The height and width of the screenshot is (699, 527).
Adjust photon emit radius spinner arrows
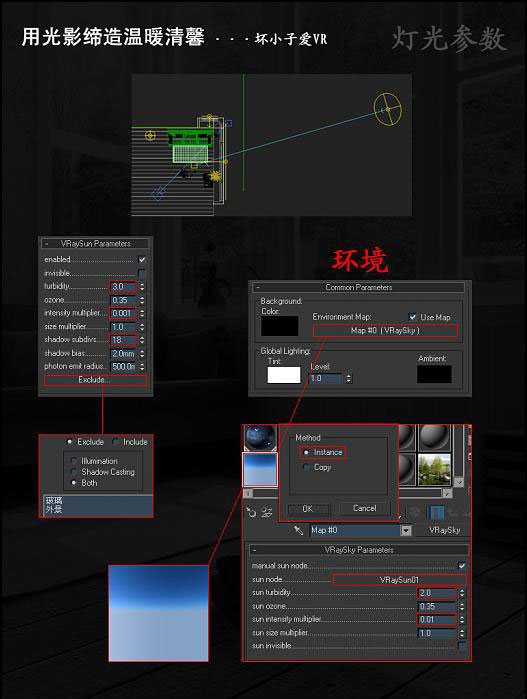tap(142, 366)
